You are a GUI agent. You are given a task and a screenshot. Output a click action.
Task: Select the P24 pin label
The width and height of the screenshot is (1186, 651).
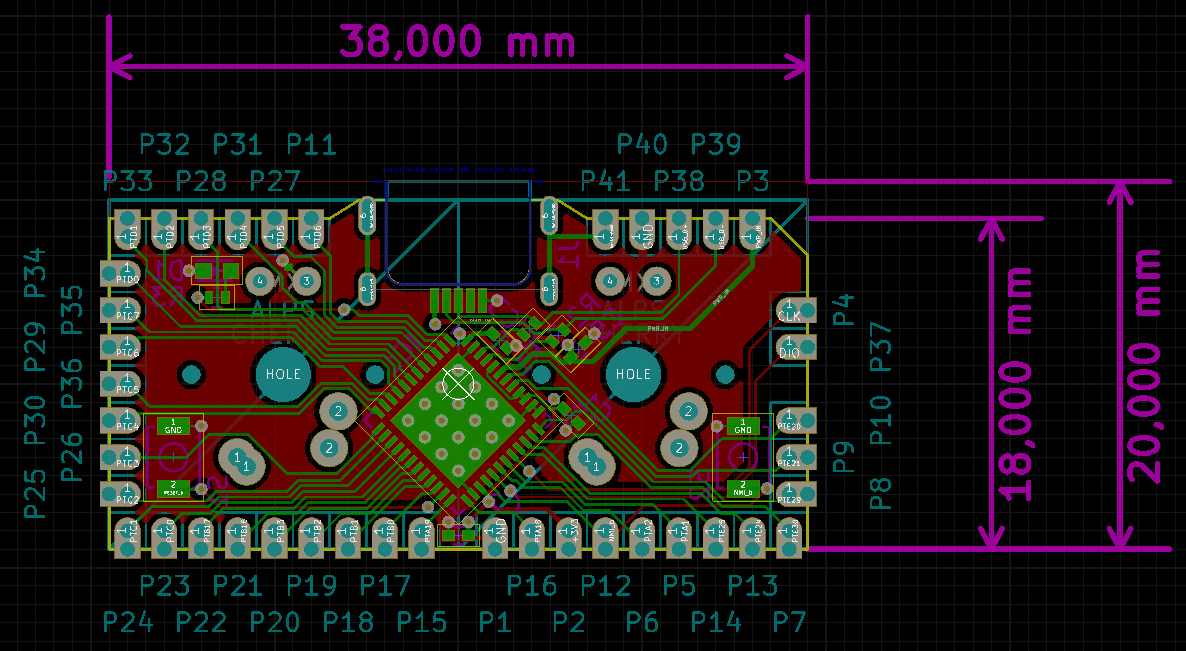[128, 622]
